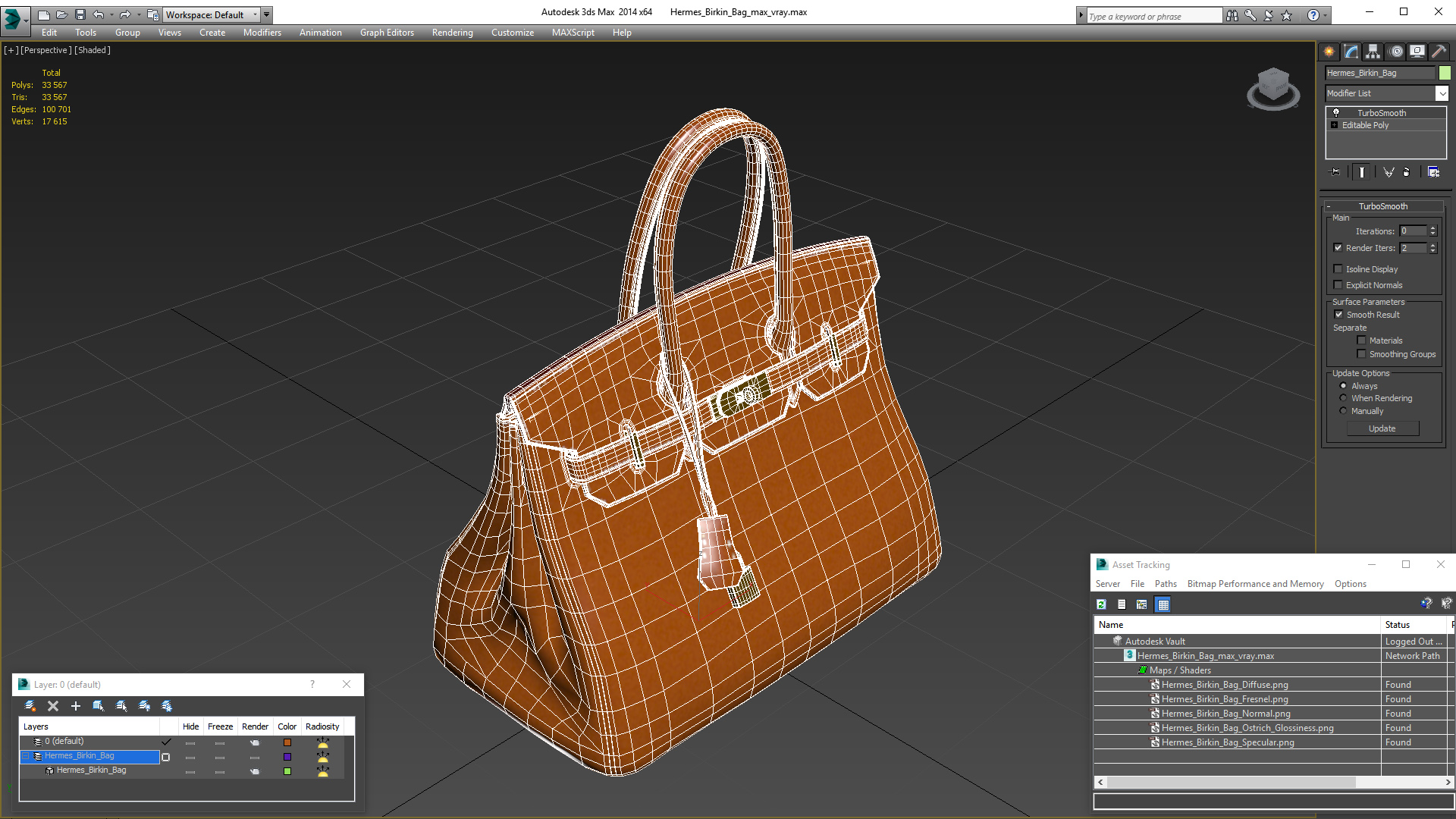Open the Hierarchy command panel tab
This screenshot has width=1456, height=819.
(x=1373, y=52)
